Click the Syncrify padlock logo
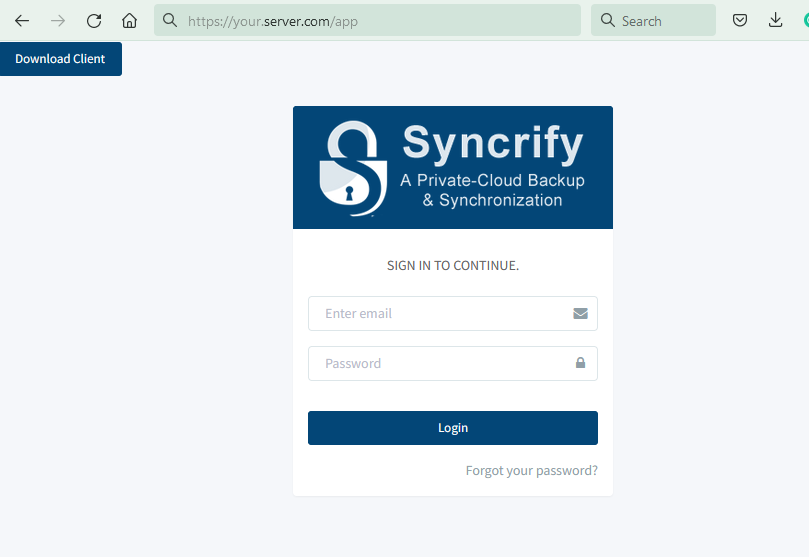 tap(352, 168)
